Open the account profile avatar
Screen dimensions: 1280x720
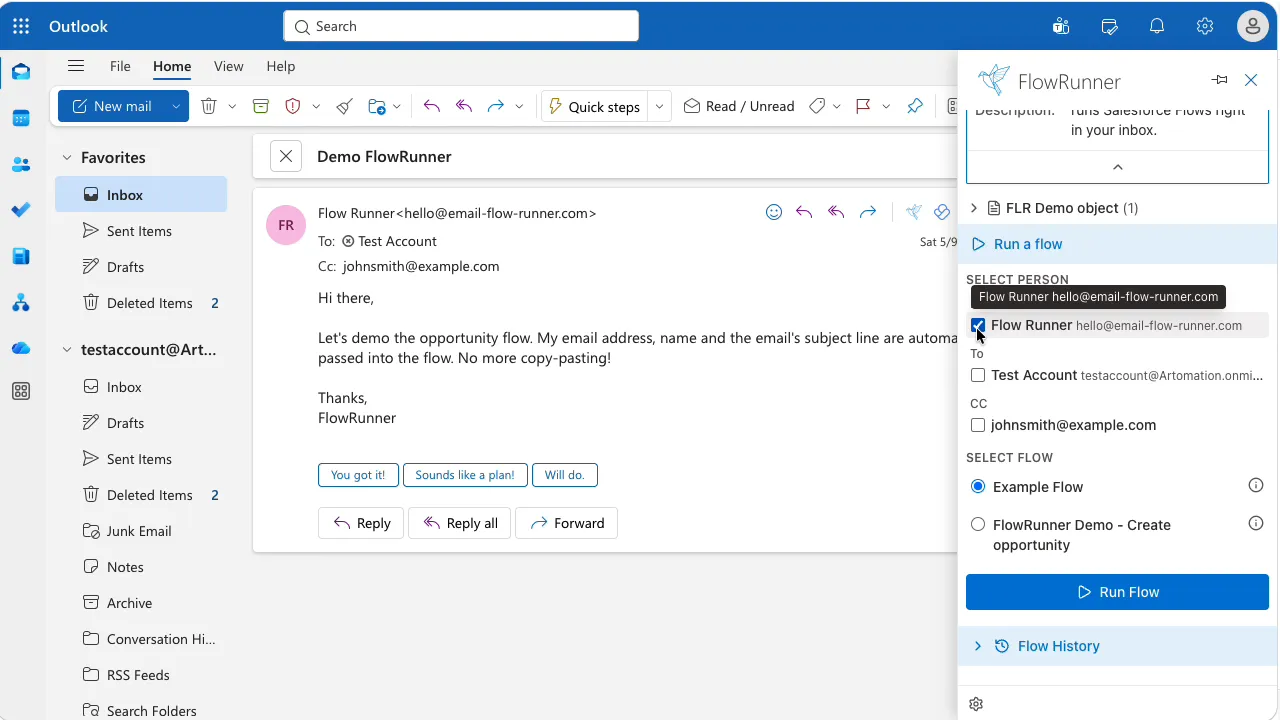(x=1253, y=26)
